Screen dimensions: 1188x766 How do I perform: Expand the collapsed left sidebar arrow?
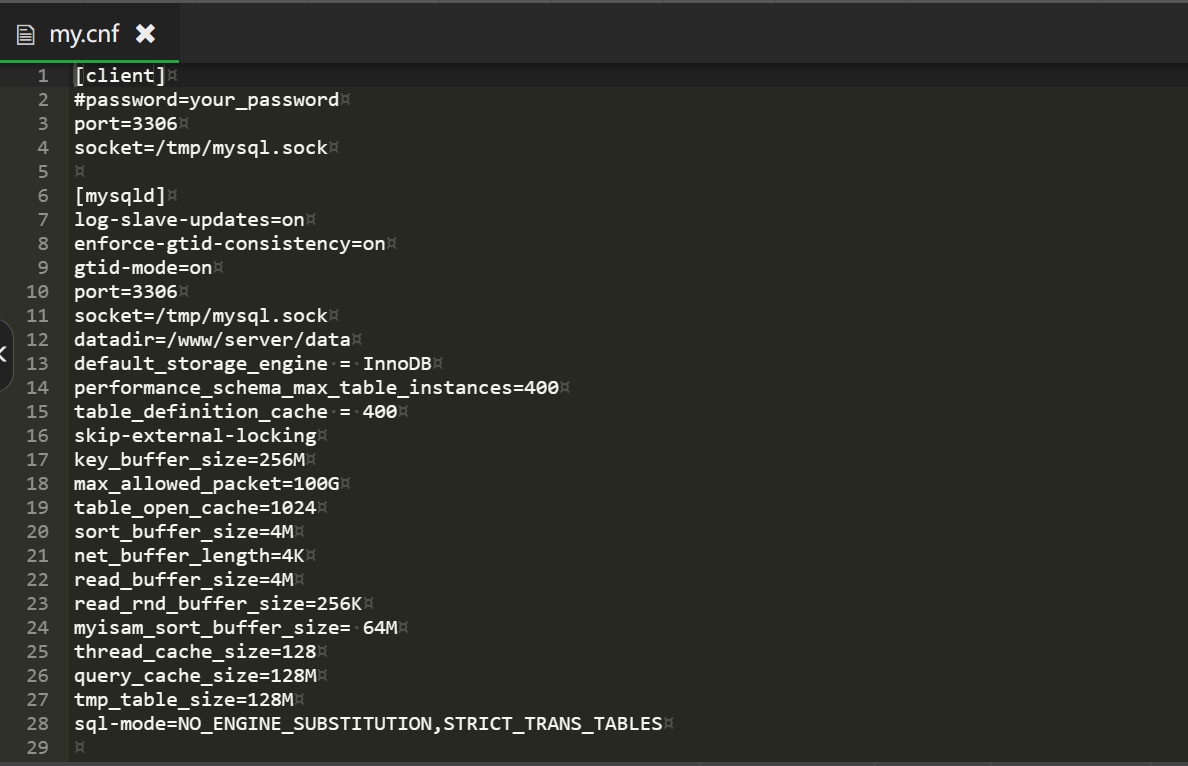(x=4, y=355)
